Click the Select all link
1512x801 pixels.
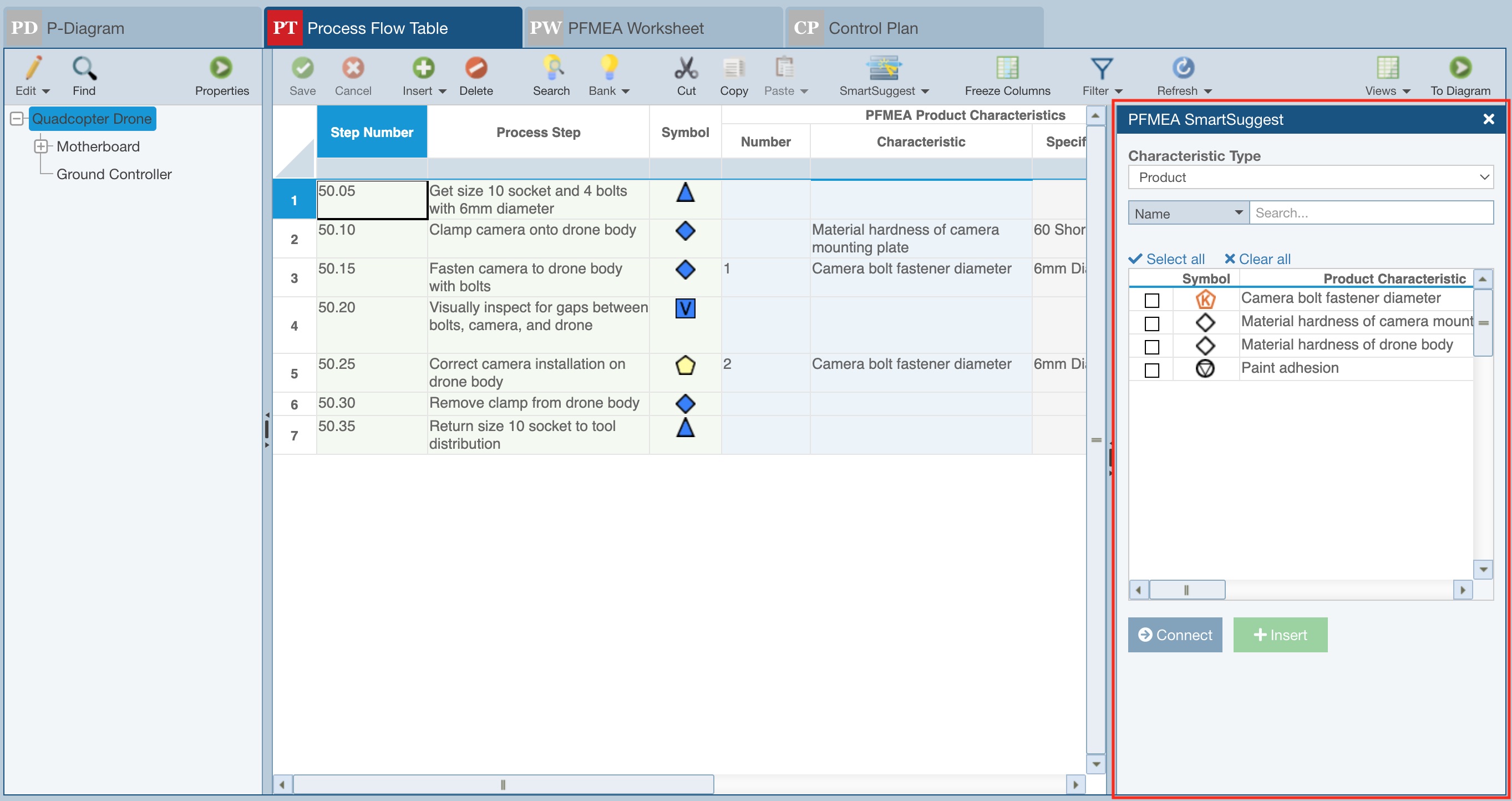[1167, 259]
